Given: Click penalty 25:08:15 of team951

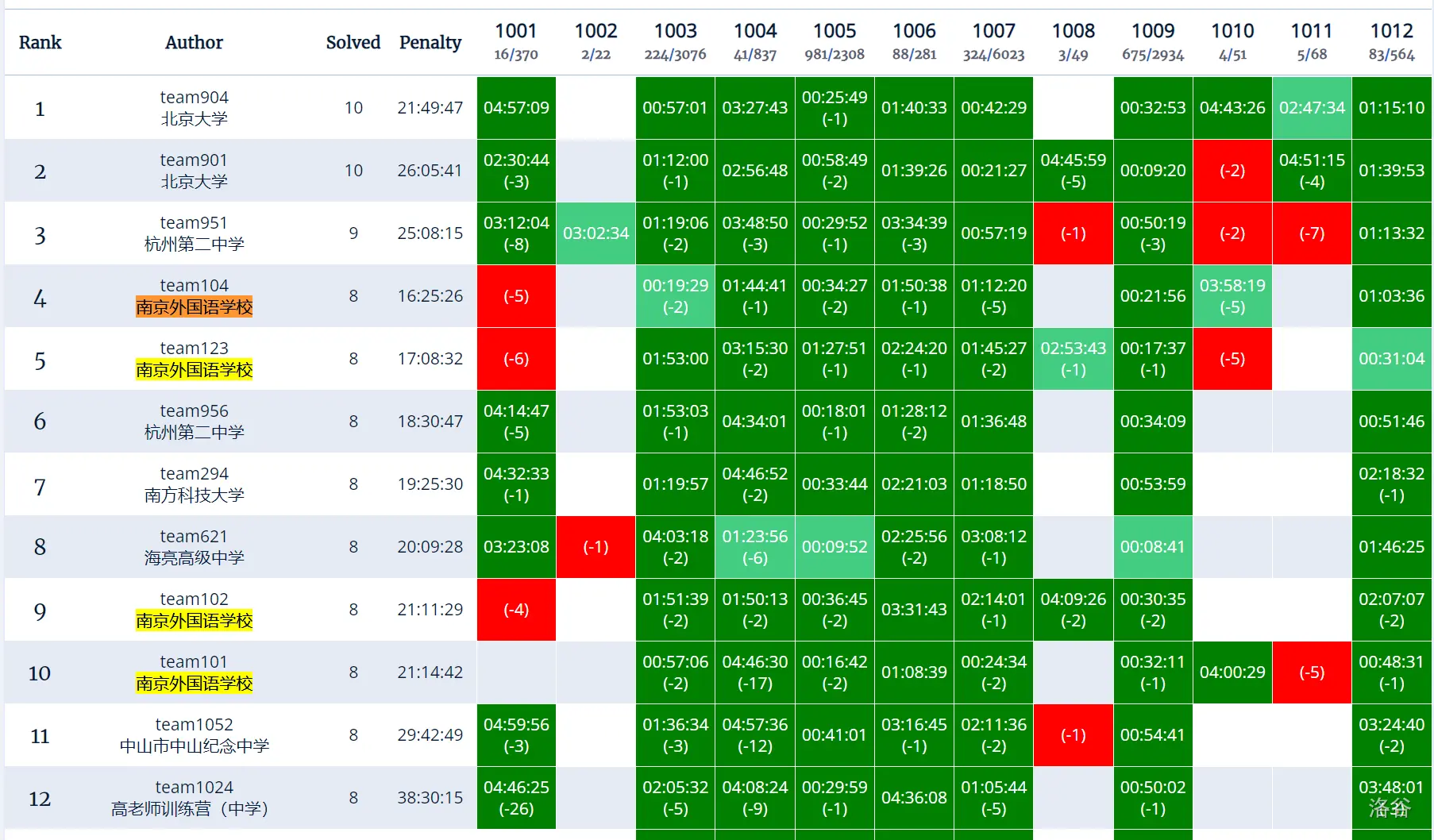Looking at the screenshot, I should (x=430, y=233).
